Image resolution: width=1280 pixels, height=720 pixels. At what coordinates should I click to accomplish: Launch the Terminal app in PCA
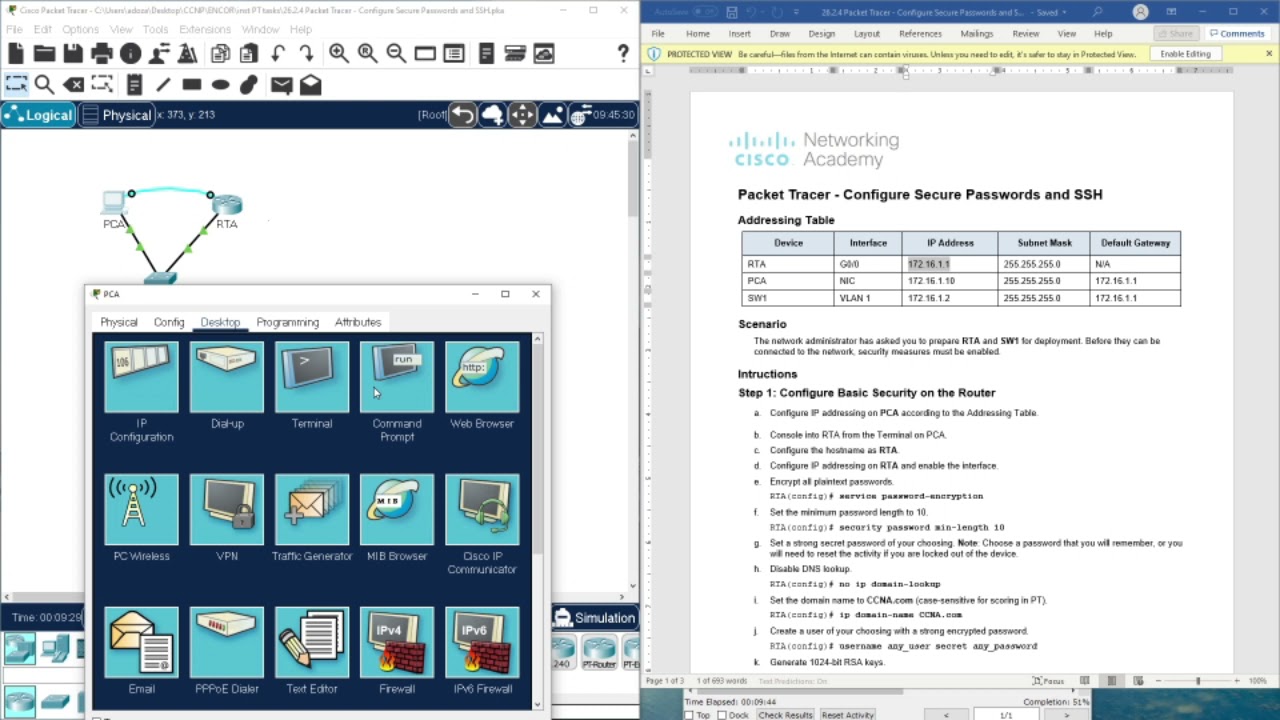coord(312,377)
